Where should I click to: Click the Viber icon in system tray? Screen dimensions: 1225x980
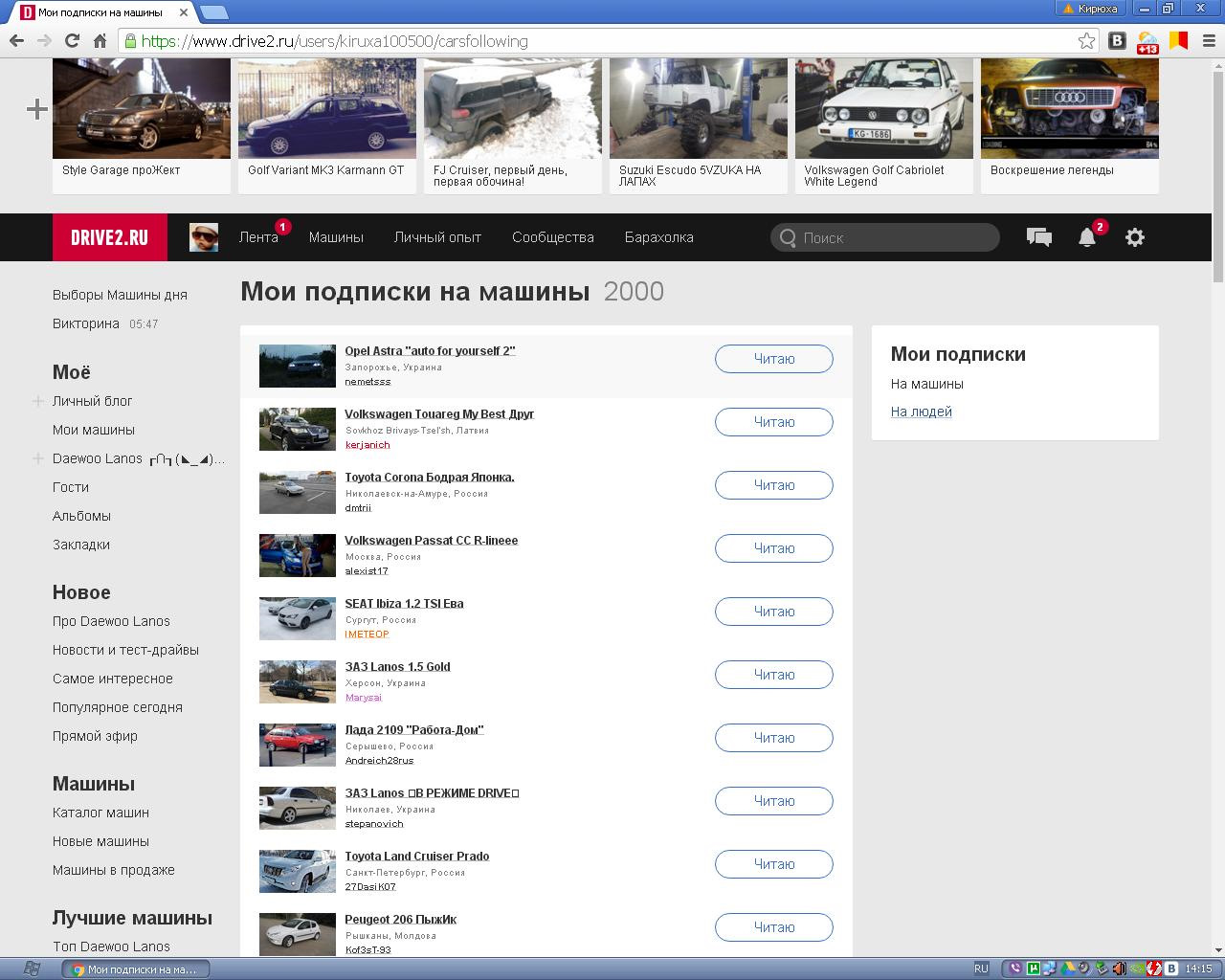point(1015,969)
